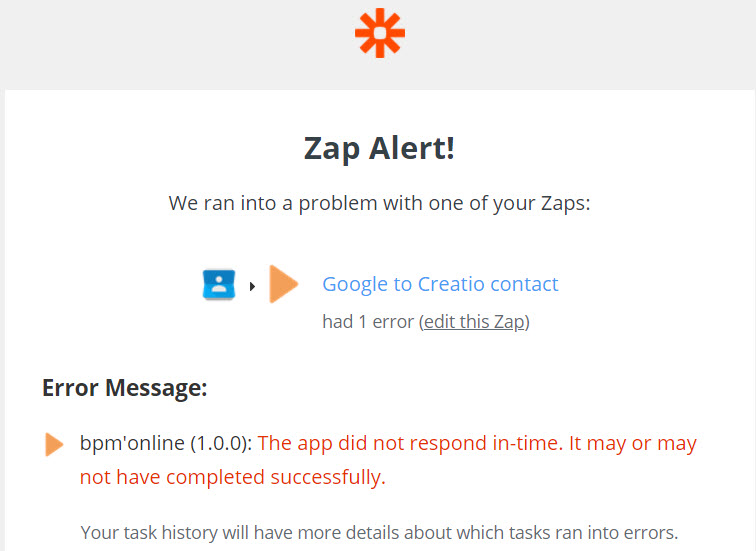
Task: Click the word 'Google' in the Zap title
Action: [355, 284]
